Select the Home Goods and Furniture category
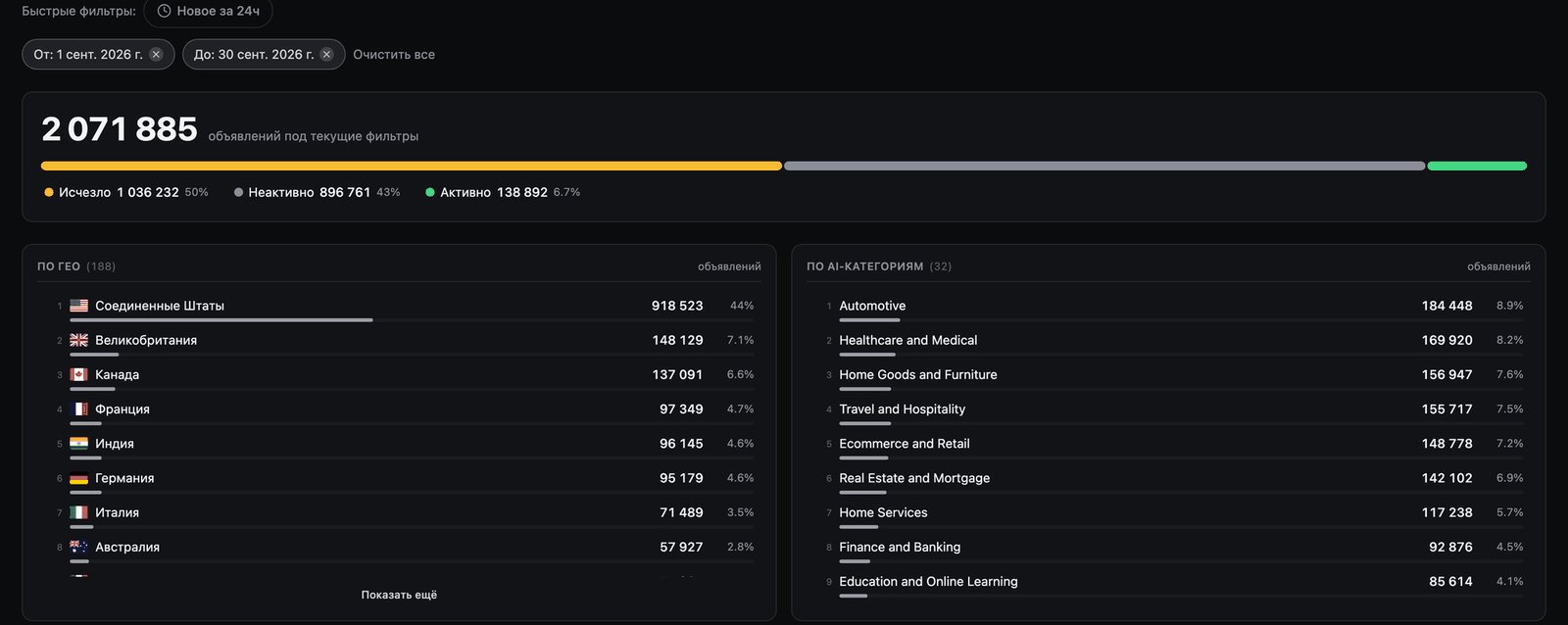This screenshot has width=1568, height=625. tap(1168, 376)
